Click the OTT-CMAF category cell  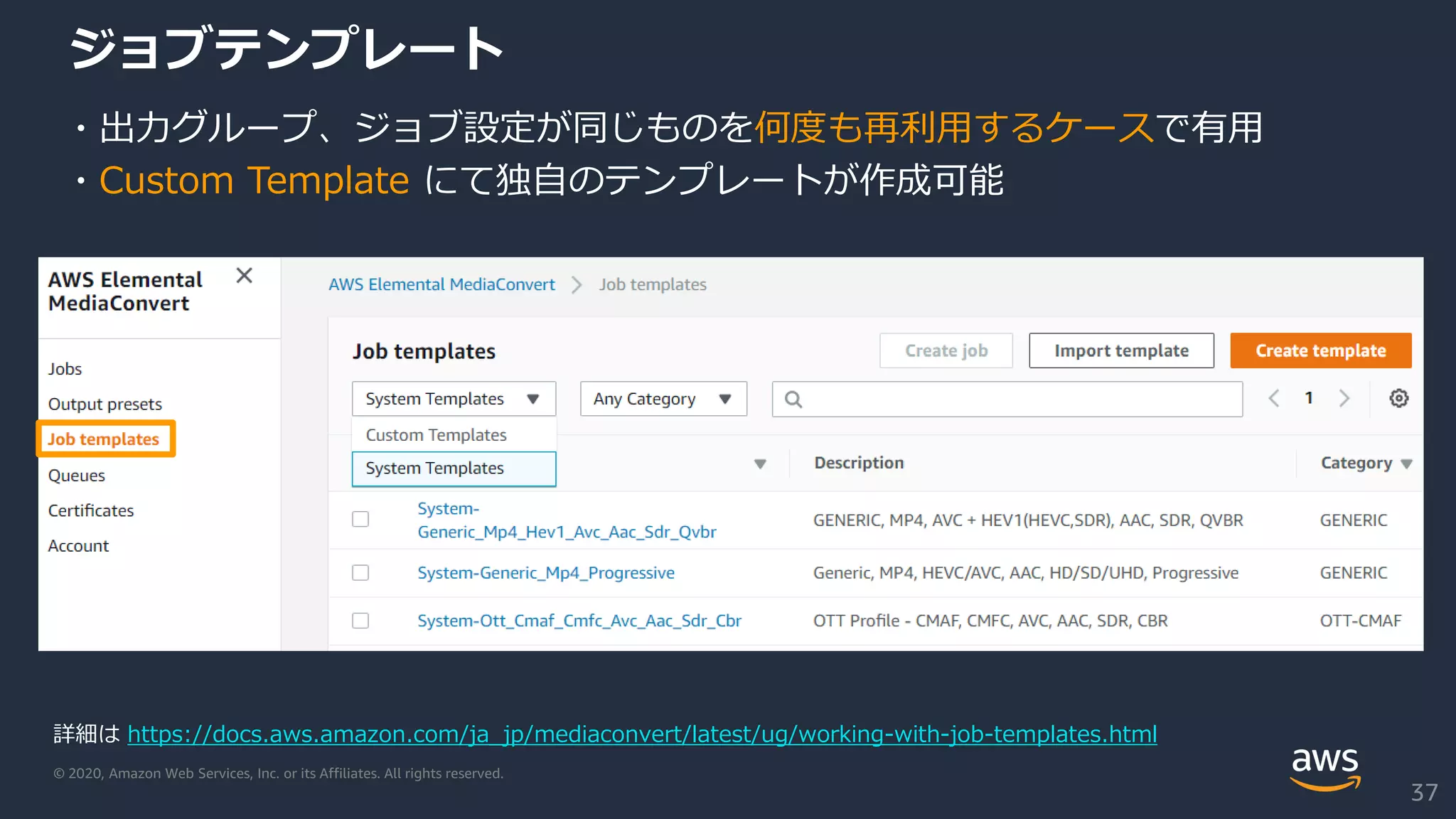1361,621
